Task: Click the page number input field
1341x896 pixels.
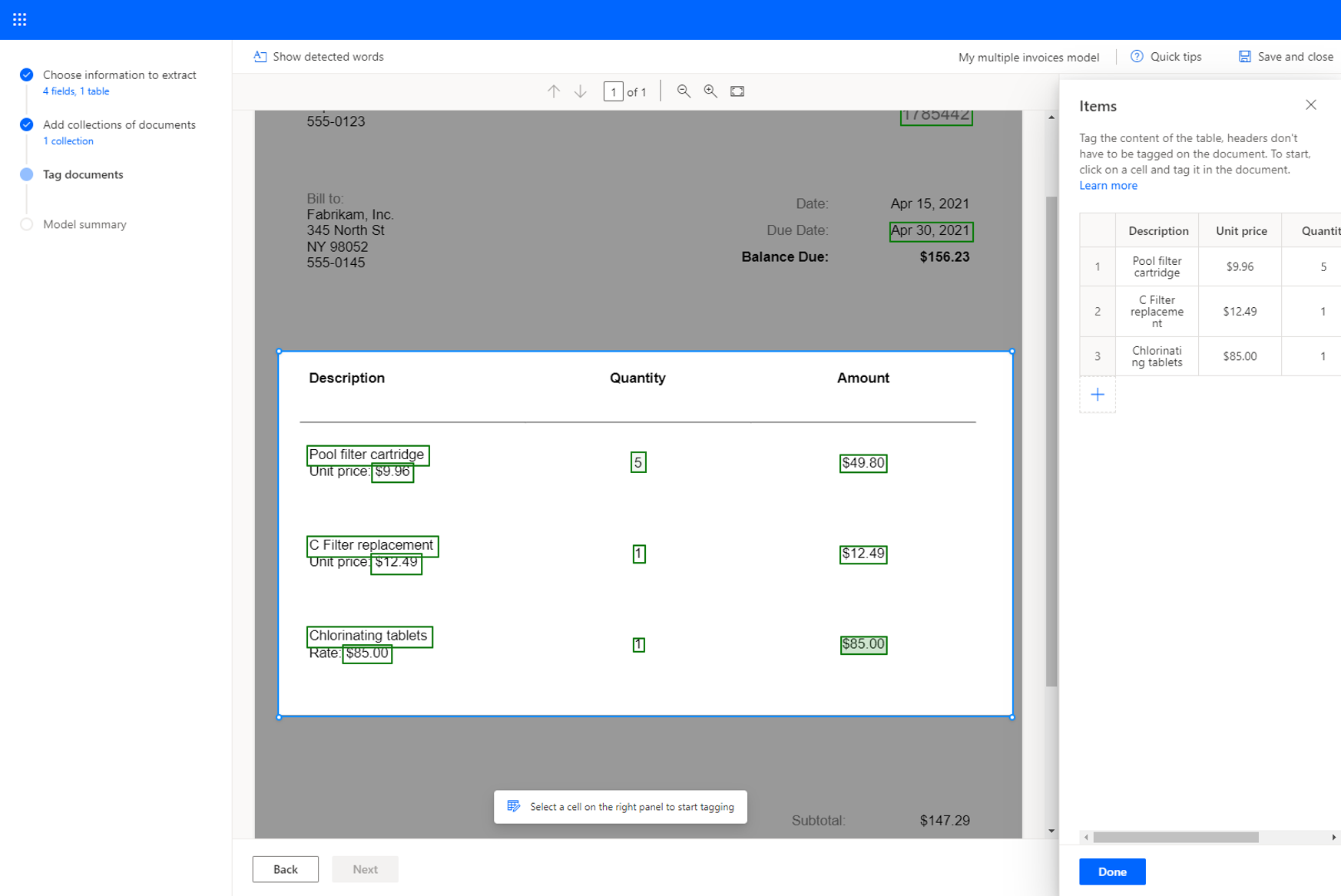Action: coord(614,91)
